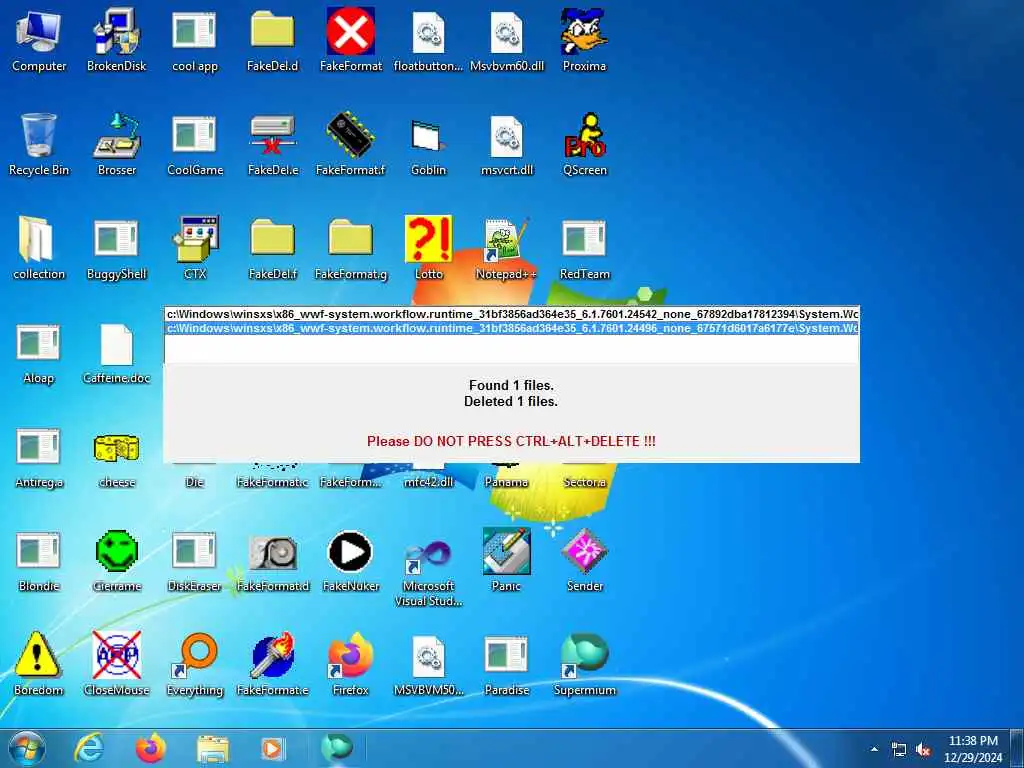Open the Computer desktop icon
This screenshot has height=768, width=1024.
(39, 40)
